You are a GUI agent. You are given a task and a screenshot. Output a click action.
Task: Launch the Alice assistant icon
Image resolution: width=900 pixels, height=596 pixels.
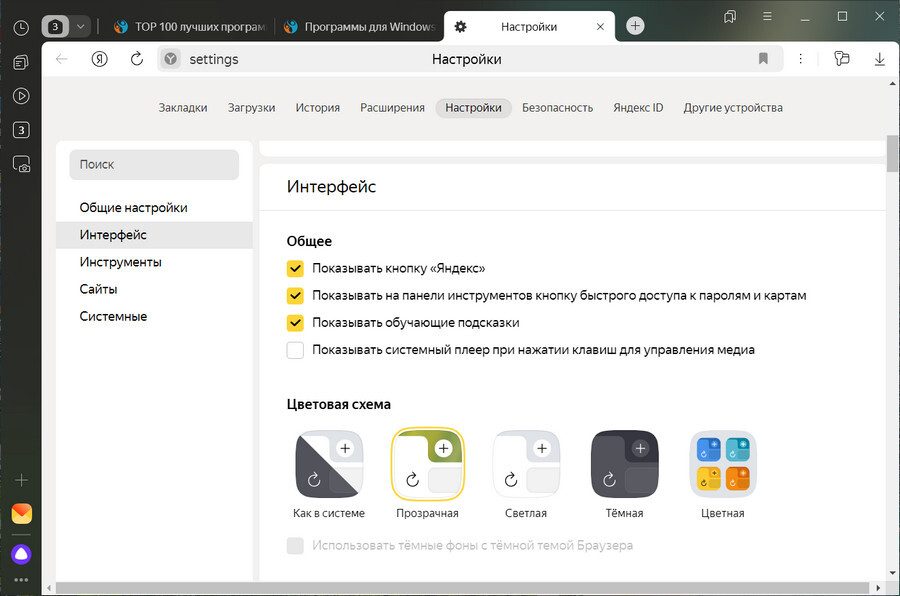[21, 554]
